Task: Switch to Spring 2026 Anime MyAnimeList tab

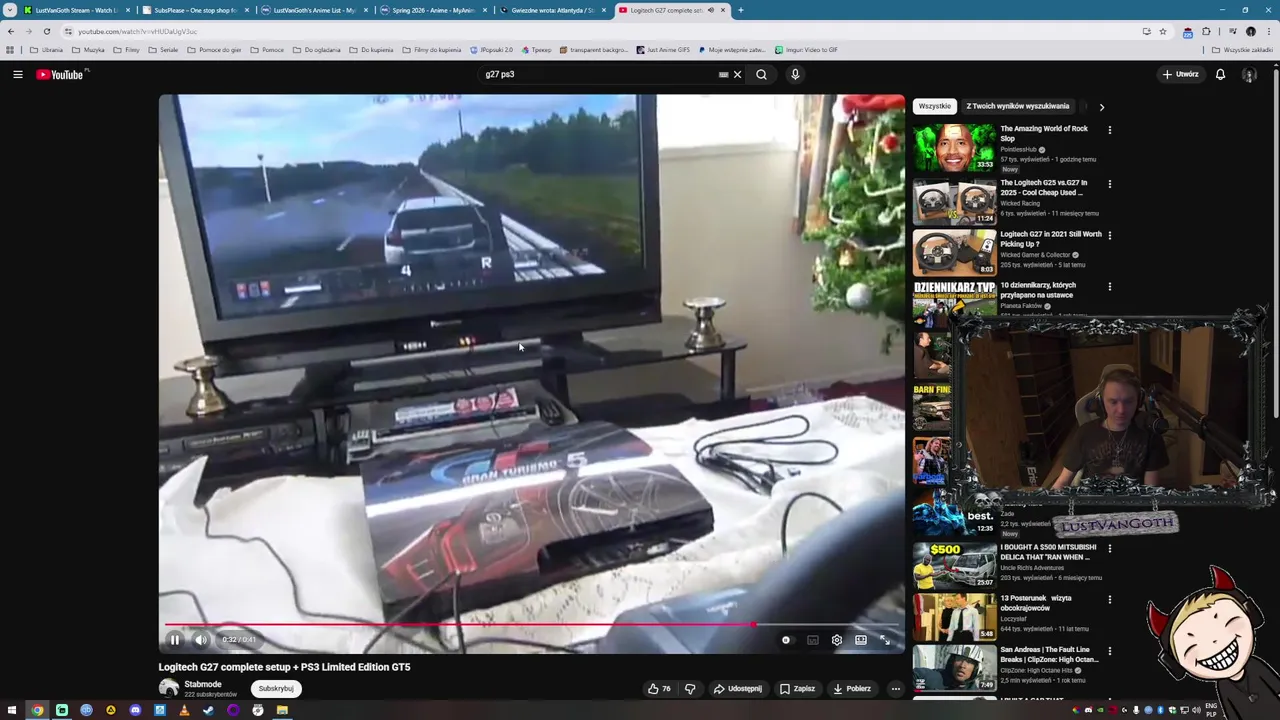Action: [432, 10]
